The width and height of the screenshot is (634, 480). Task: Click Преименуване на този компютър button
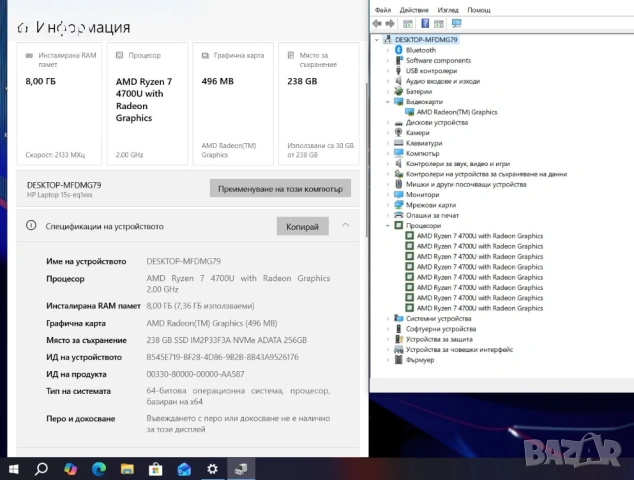280,188
